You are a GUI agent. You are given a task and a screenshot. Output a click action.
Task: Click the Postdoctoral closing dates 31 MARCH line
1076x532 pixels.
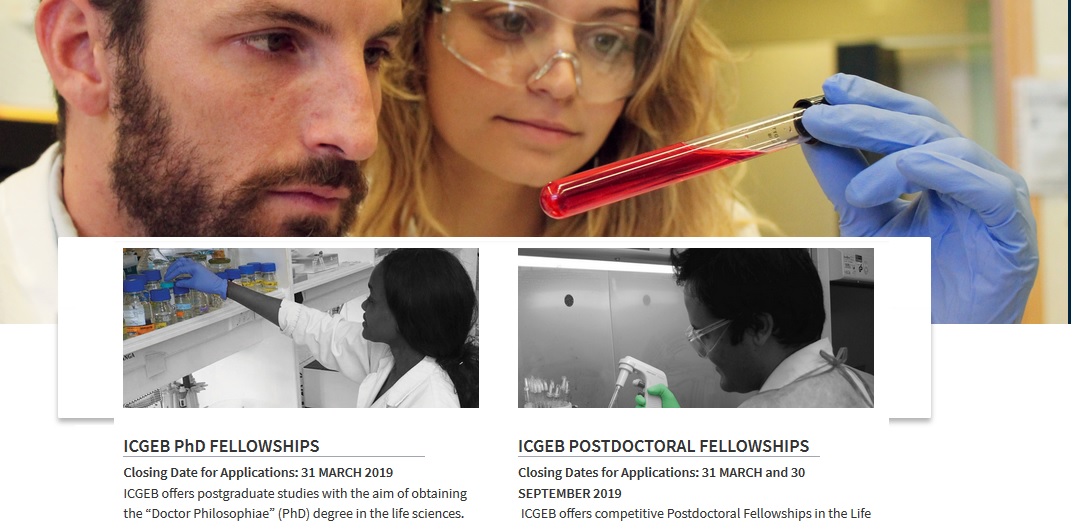(x=662, y=472)
